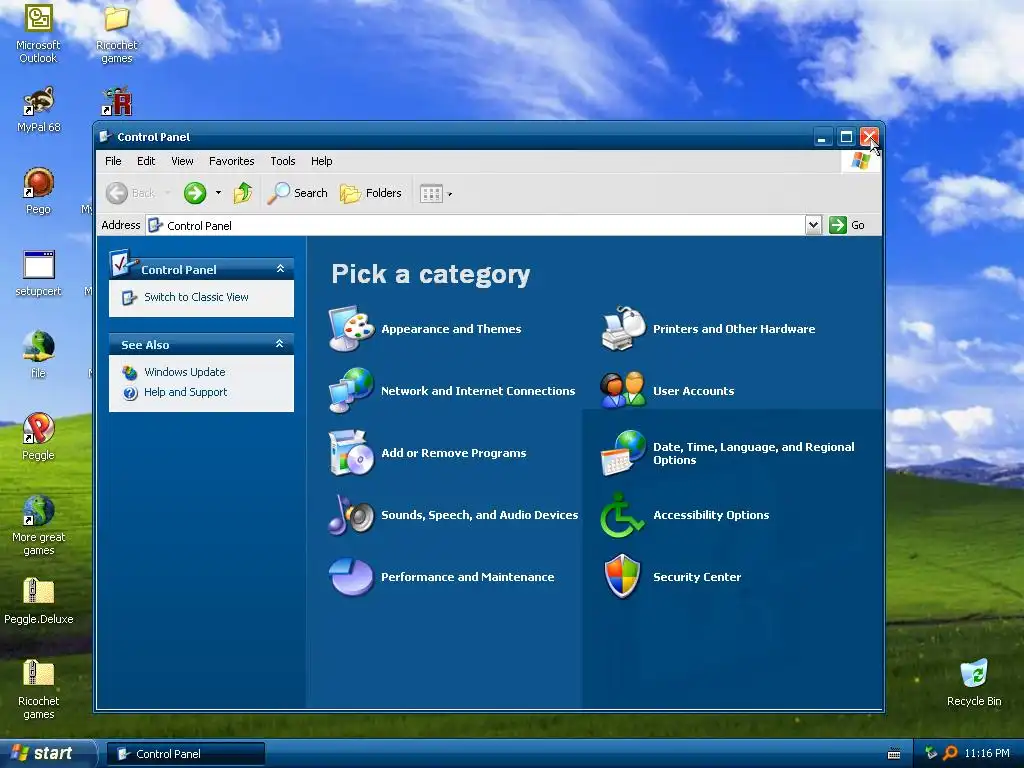Click the Accessibility Options wheelchair icon
The height and width of the screenshot is (768, 1024).
coord(622,515)
